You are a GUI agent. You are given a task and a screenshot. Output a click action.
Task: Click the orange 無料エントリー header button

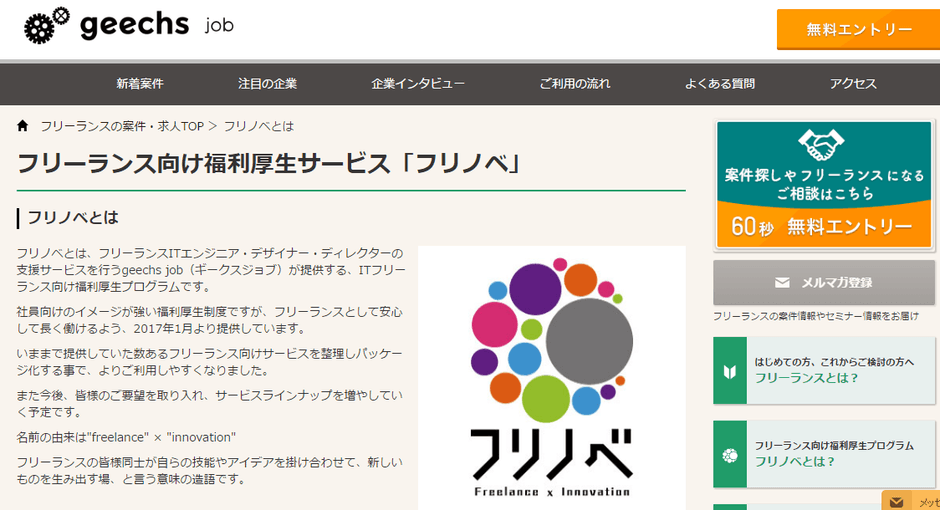pos(858,29)
